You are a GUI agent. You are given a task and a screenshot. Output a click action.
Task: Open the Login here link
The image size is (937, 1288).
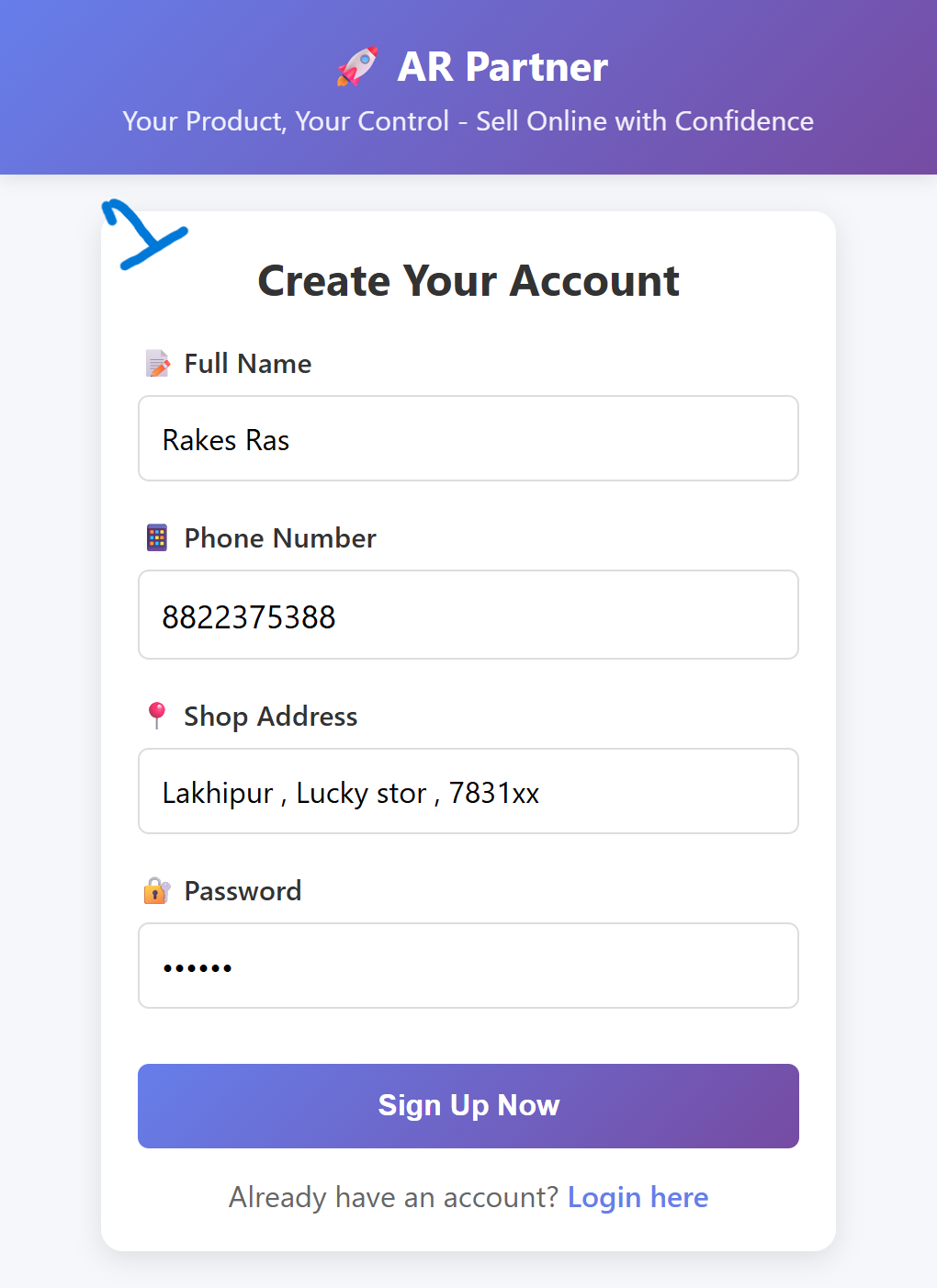click(638, 1198)
